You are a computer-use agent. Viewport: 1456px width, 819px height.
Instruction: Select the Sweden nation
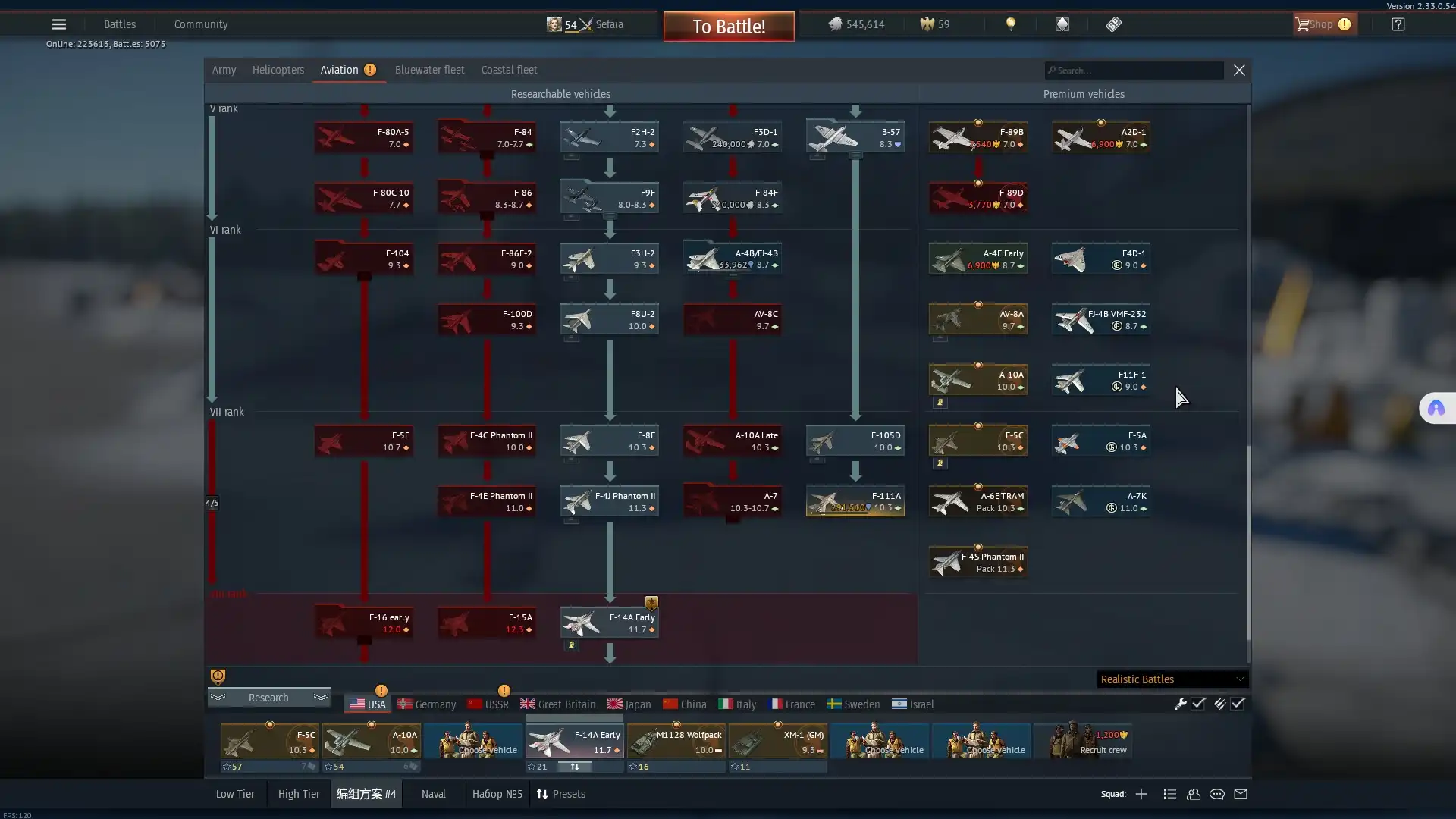[x=853, y=704]
